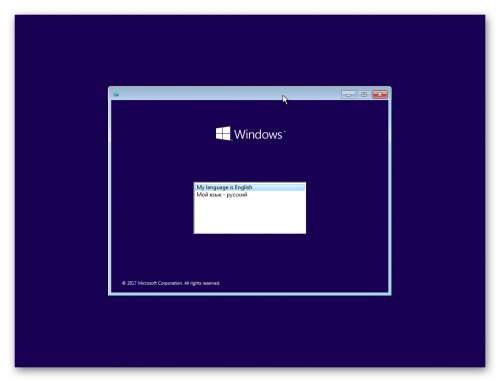500x382 pixels.
Task: Click the 'Windows' wordmark text
Action: (258, 134)
